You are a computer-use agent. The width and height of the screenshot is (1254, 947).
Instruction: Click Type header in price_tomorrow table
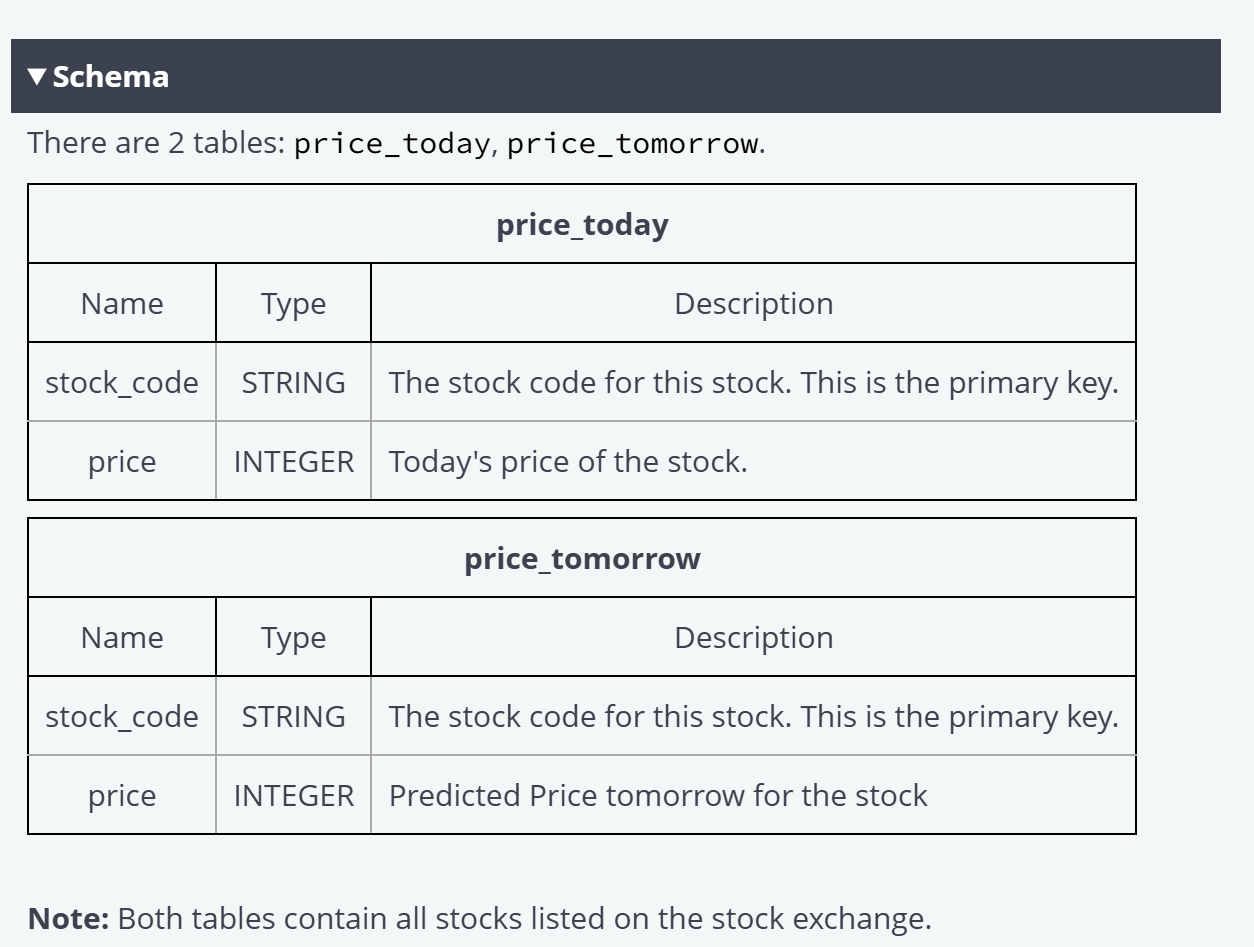click(293, 637)
